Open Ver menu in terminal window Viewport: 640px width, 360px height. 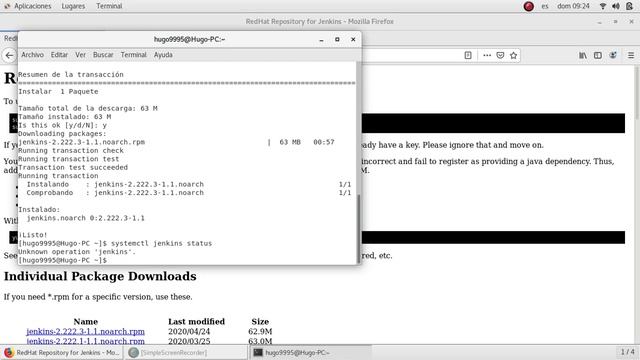pyautogui.click(x=80, y=55)
